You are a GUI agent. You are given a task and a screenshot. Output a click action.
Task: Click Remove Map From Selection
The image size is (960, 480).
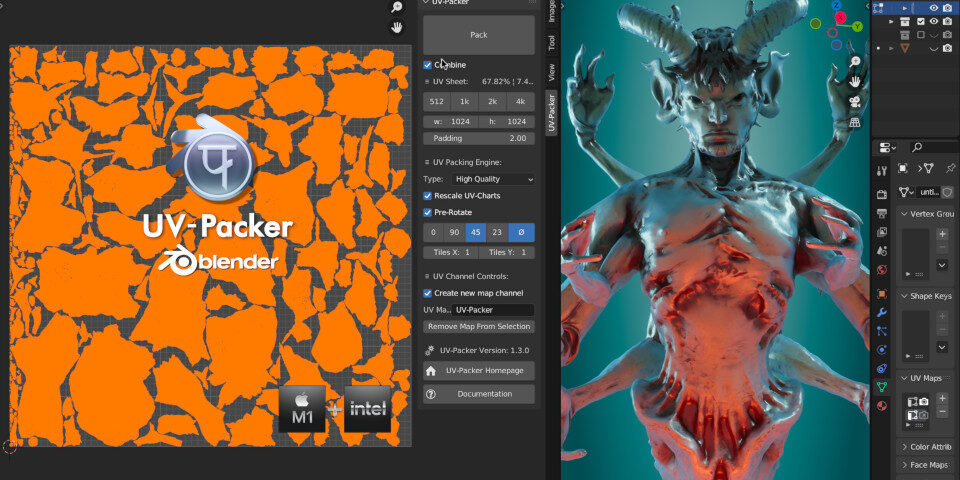pyautogui.click(x=479, y=327)
